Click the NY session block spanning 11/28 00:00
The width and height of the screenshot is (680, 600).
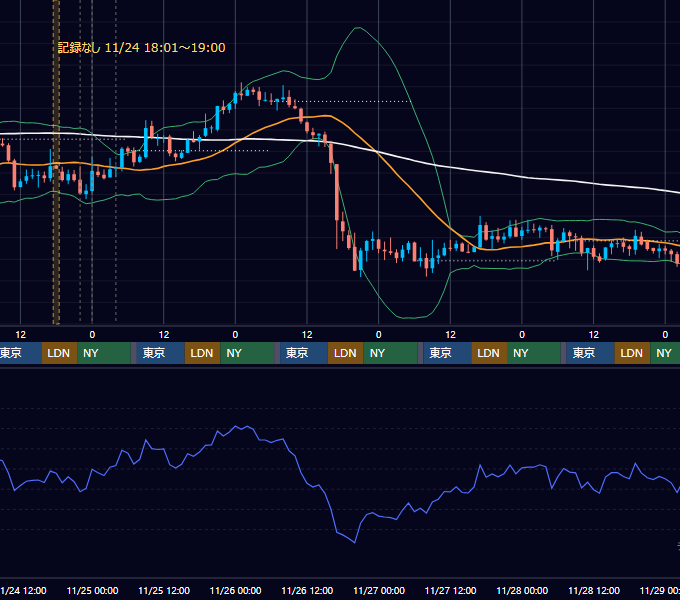[x=534, y=353]
